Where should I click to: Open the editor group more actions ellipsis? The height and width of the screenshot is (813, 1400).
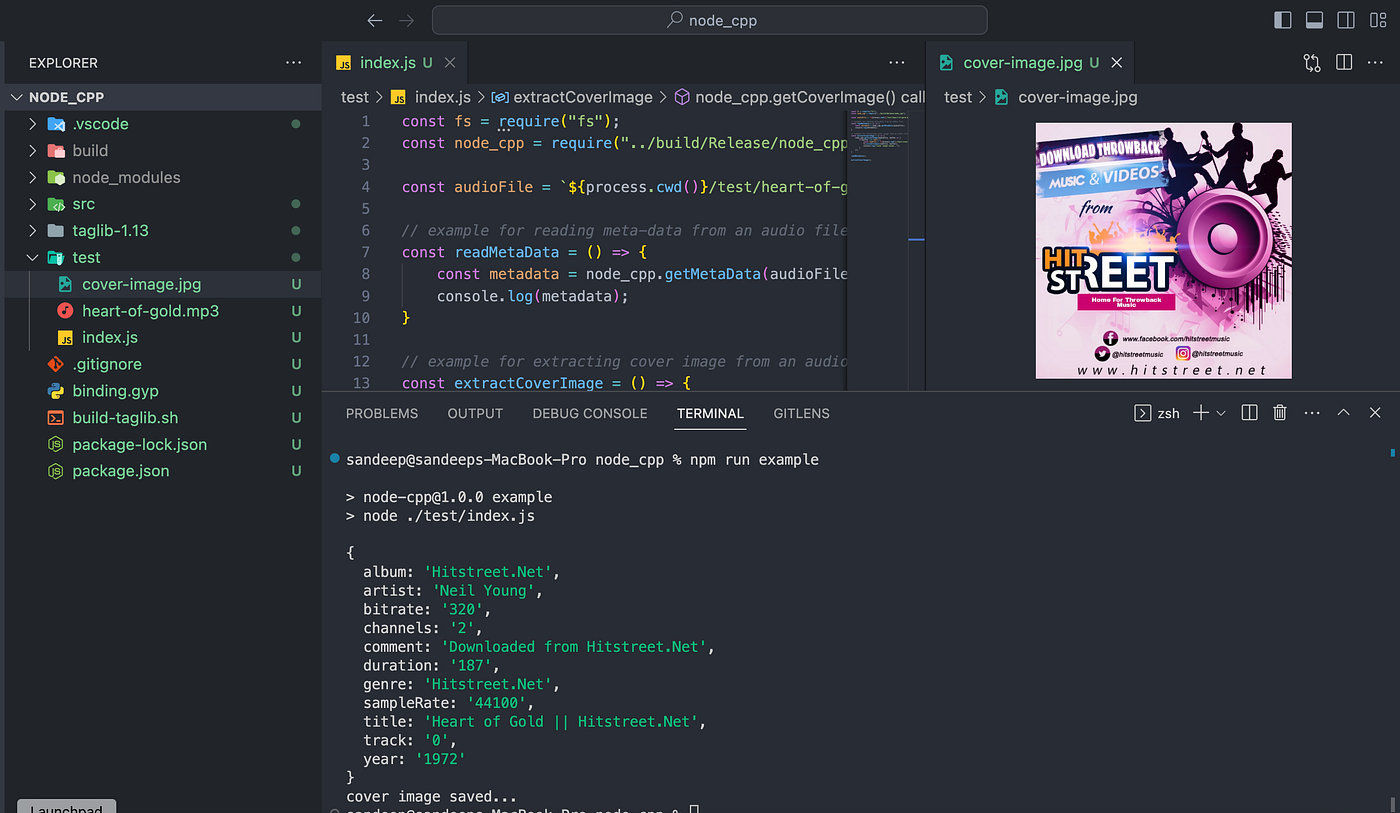897,62
